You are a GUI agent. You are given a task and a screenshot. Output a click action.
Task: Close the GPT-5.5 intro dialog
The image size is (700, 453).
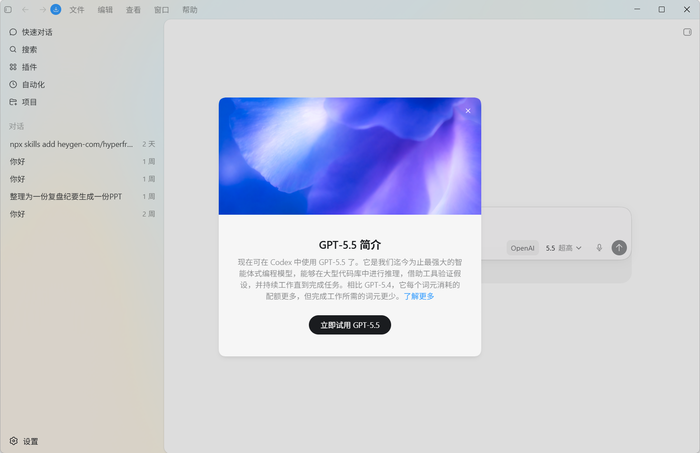tap(468, 111)
